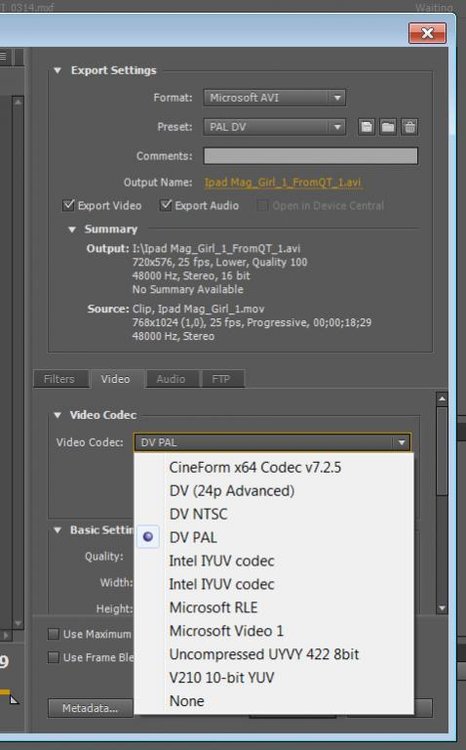
Task: Switch to the Filters tab
Action: pos(59,379)
